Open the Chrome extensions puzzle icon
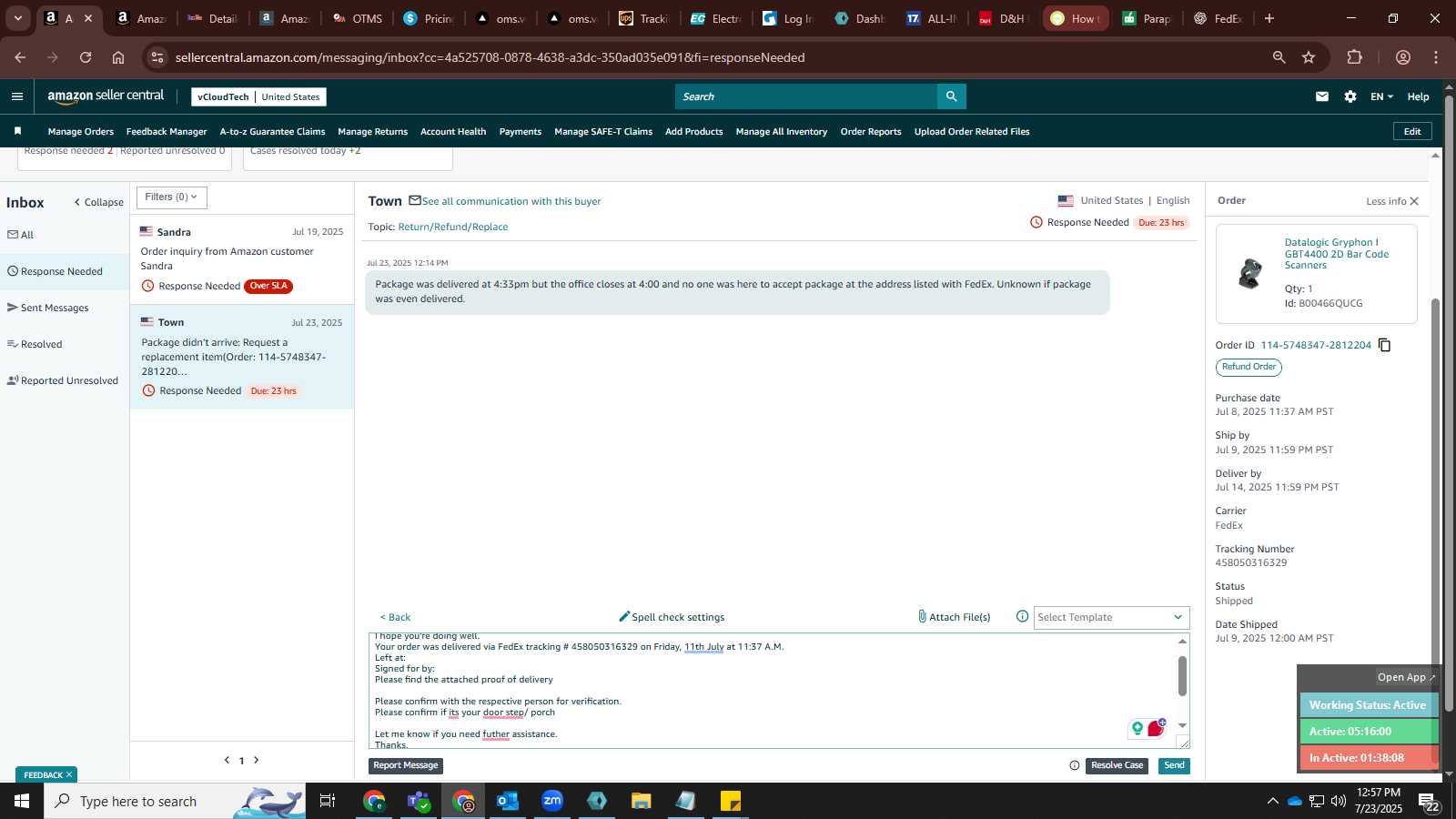Image resolution: width=1456 pixels, height=819 pixels. [x=1354, y=57]
